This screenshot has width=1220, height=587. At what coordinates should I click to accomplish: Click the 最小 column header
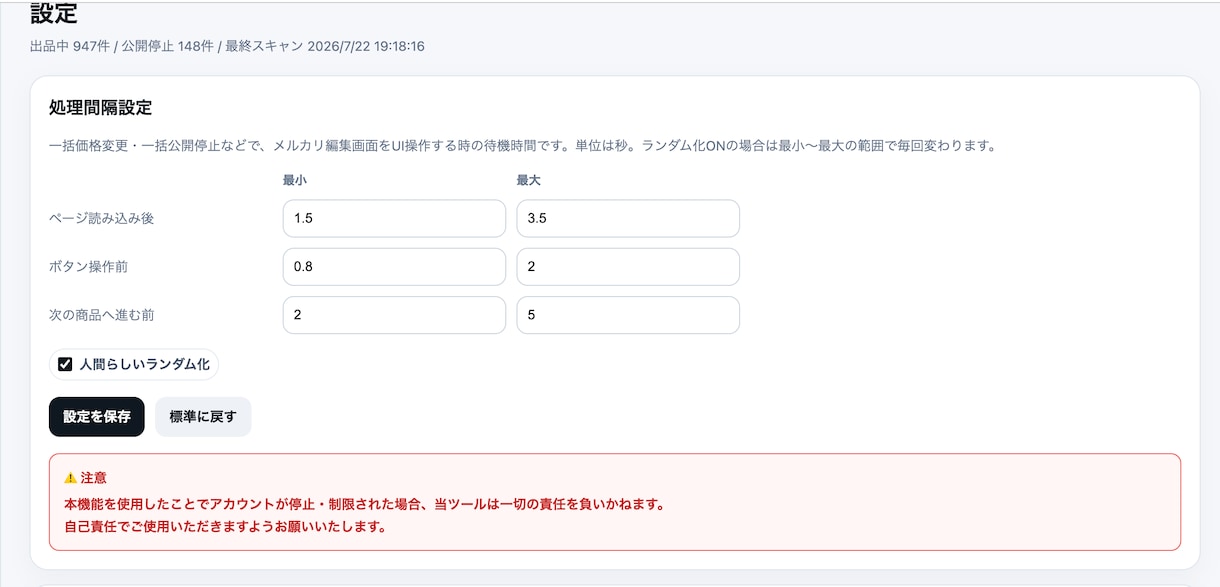click(295, 181)
